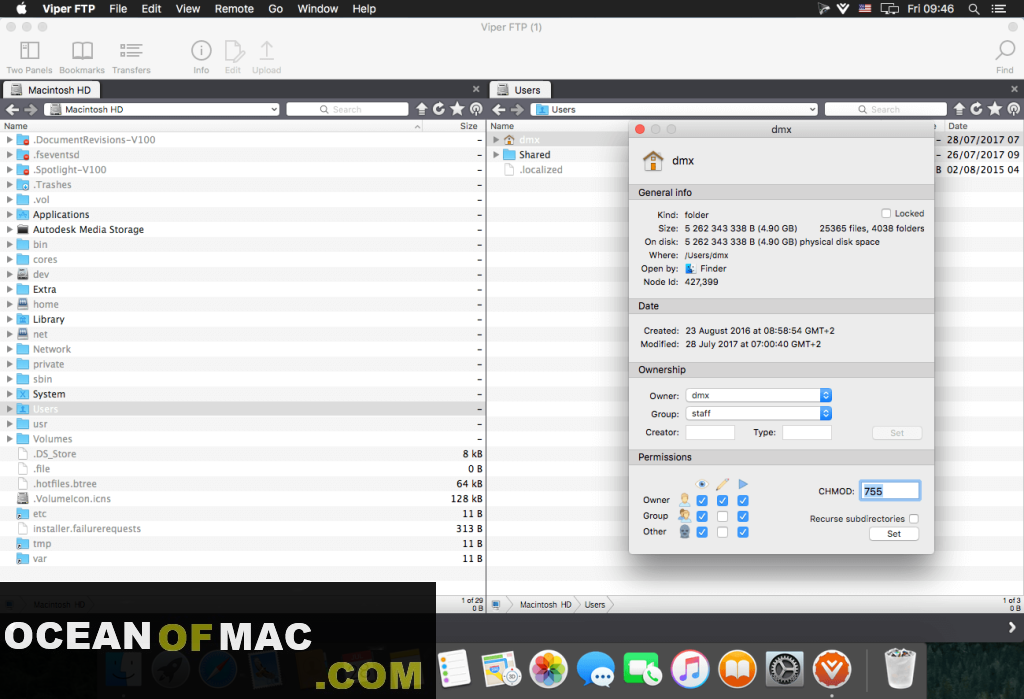Click the Edit icon in the toolbar
The image size is (1024, 699).
[234, 51]
